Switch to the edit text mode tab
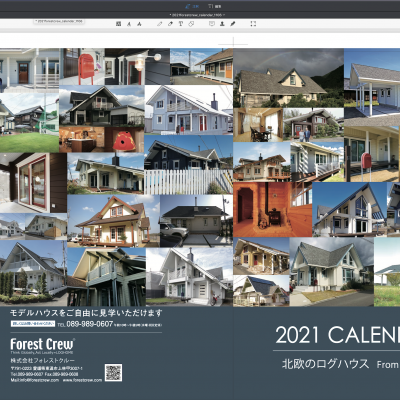 (215, 6)
